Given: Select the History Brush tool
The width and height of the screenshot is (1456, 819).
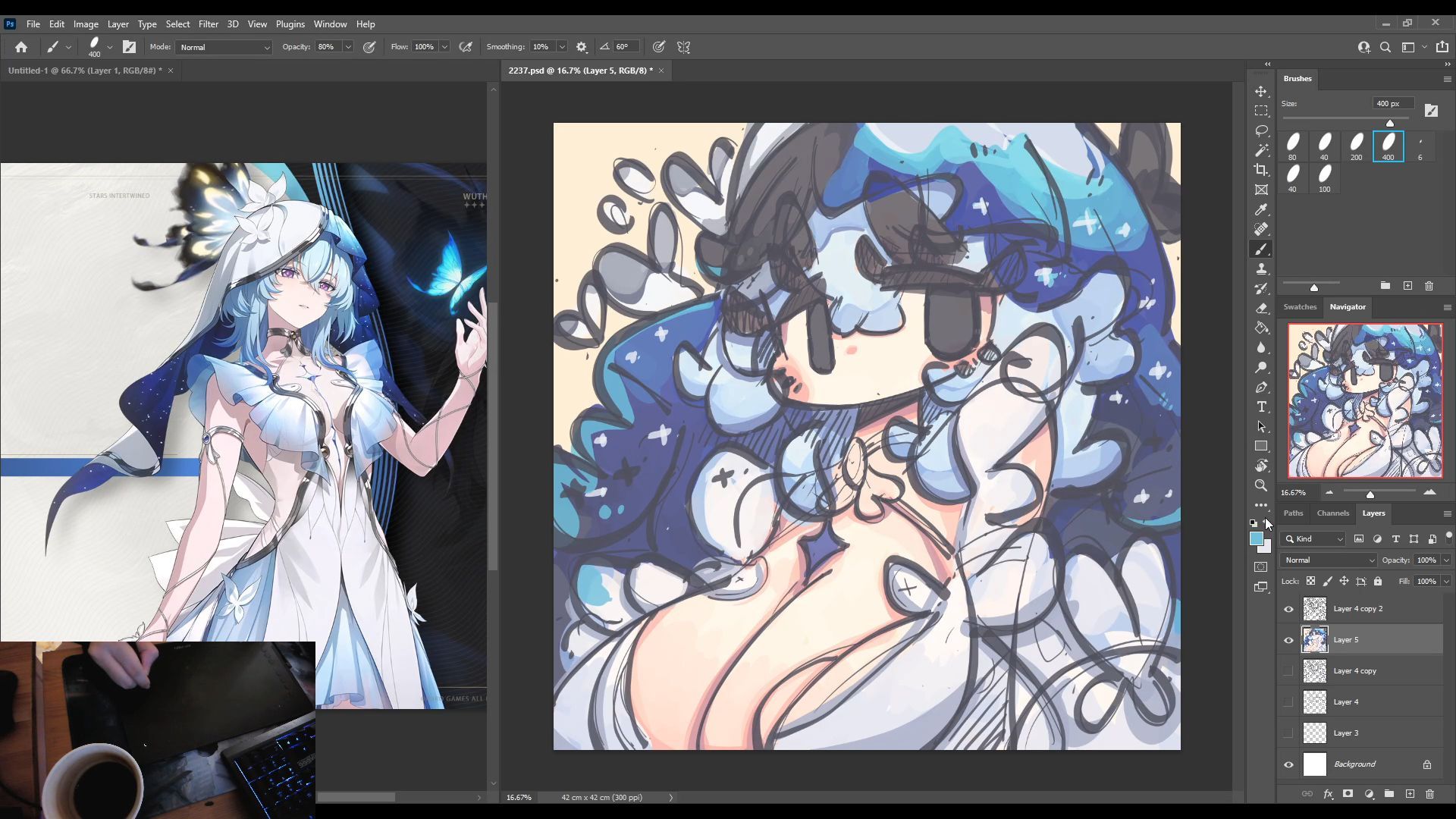Looking at the screenshot, I should [1261, 288].
